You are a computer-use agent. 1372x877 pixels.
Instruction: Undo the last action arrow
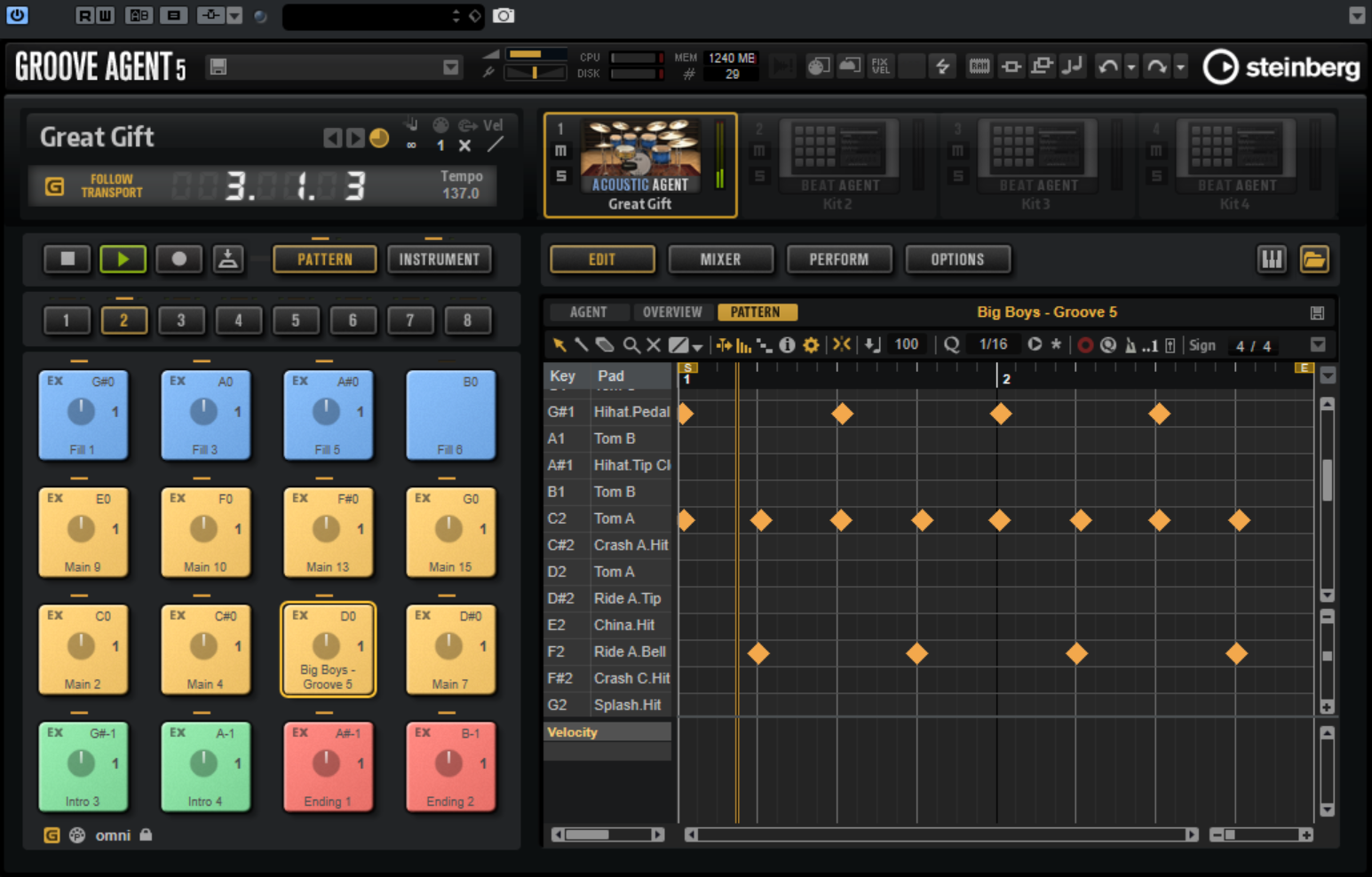coord(1107,67)
